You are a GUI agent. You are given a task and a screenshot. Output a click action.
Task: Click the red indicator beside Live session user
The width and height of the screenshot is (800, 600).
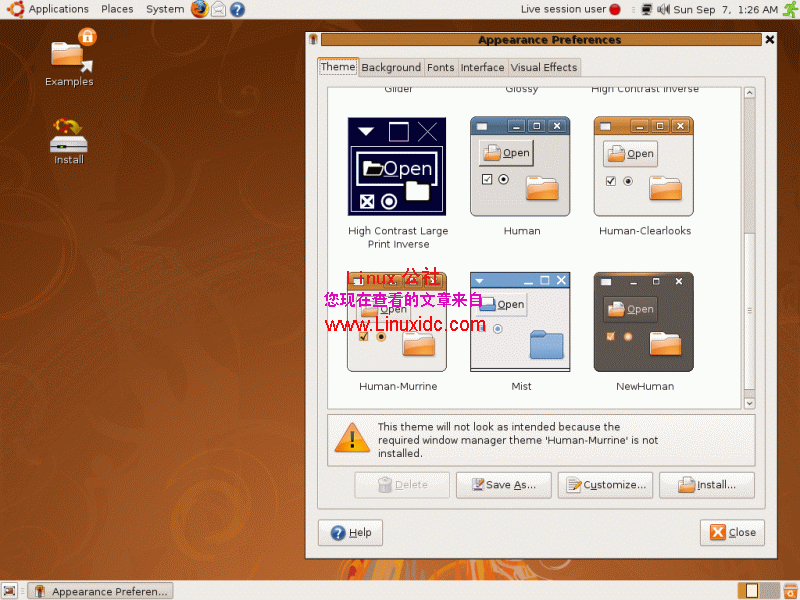pyautogui.click(x=613, y=9)
